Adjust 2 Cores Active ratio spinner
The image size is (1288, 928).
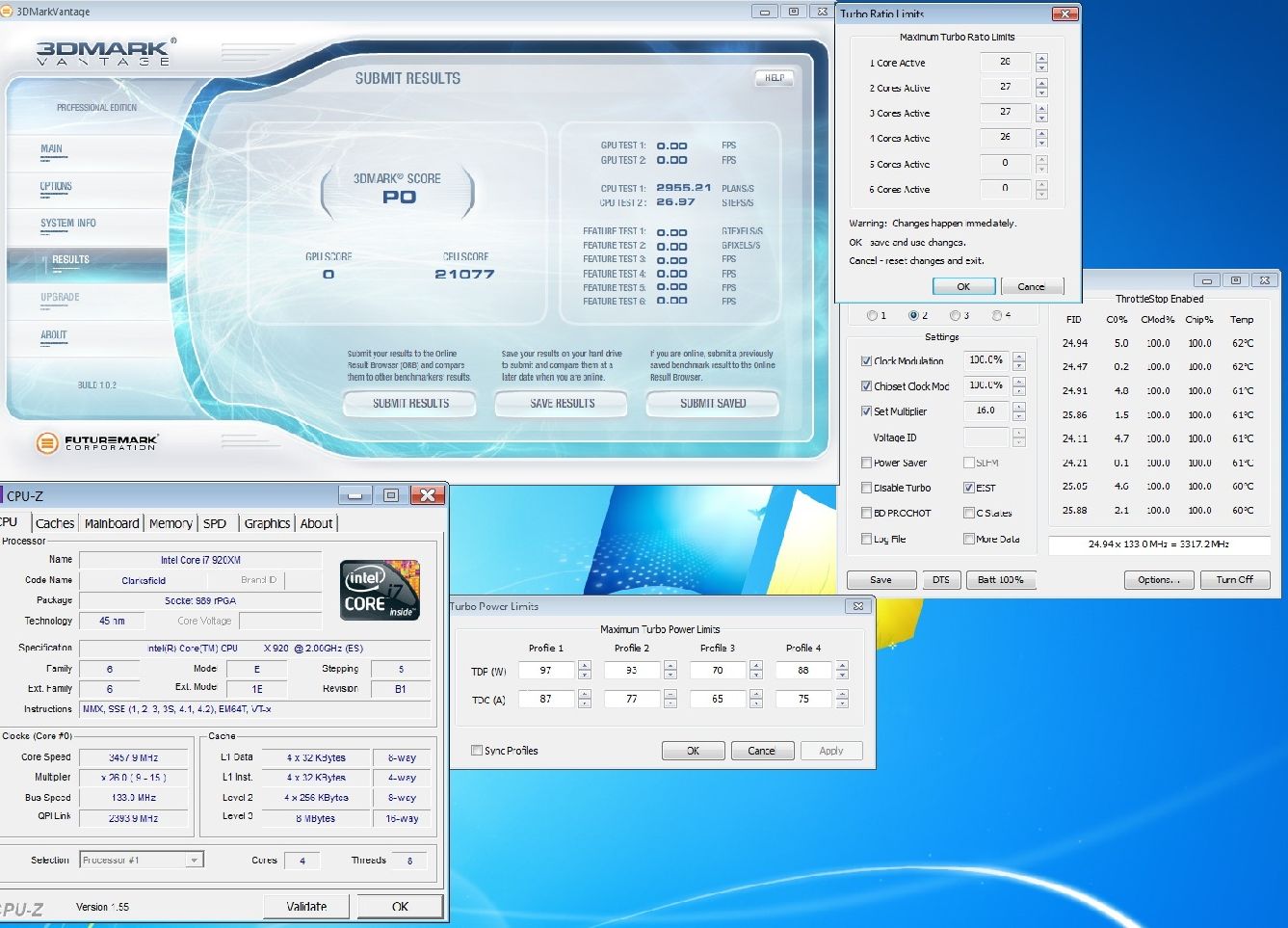click(1041, 88)
